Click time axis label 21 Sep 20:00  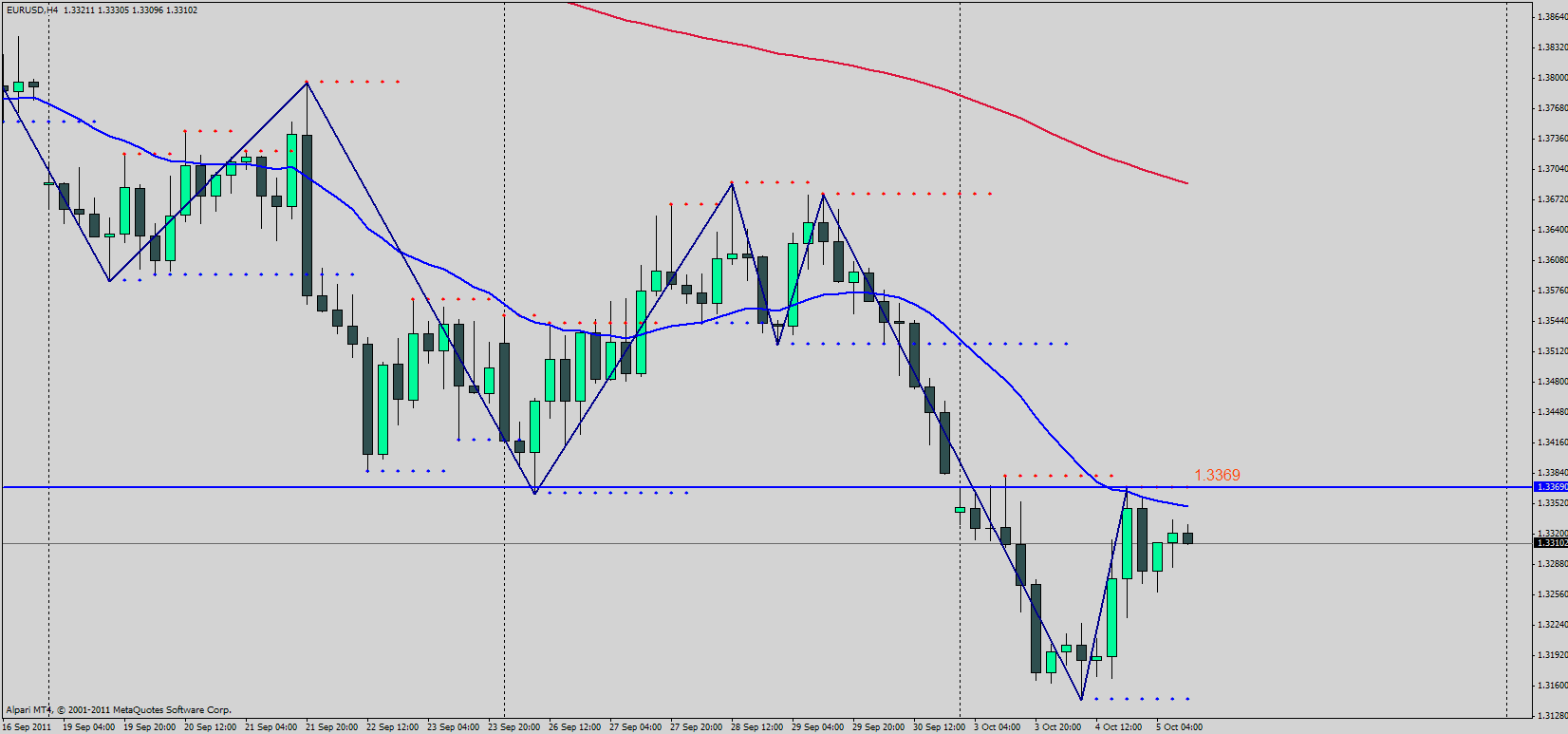(x=331, y=727)
